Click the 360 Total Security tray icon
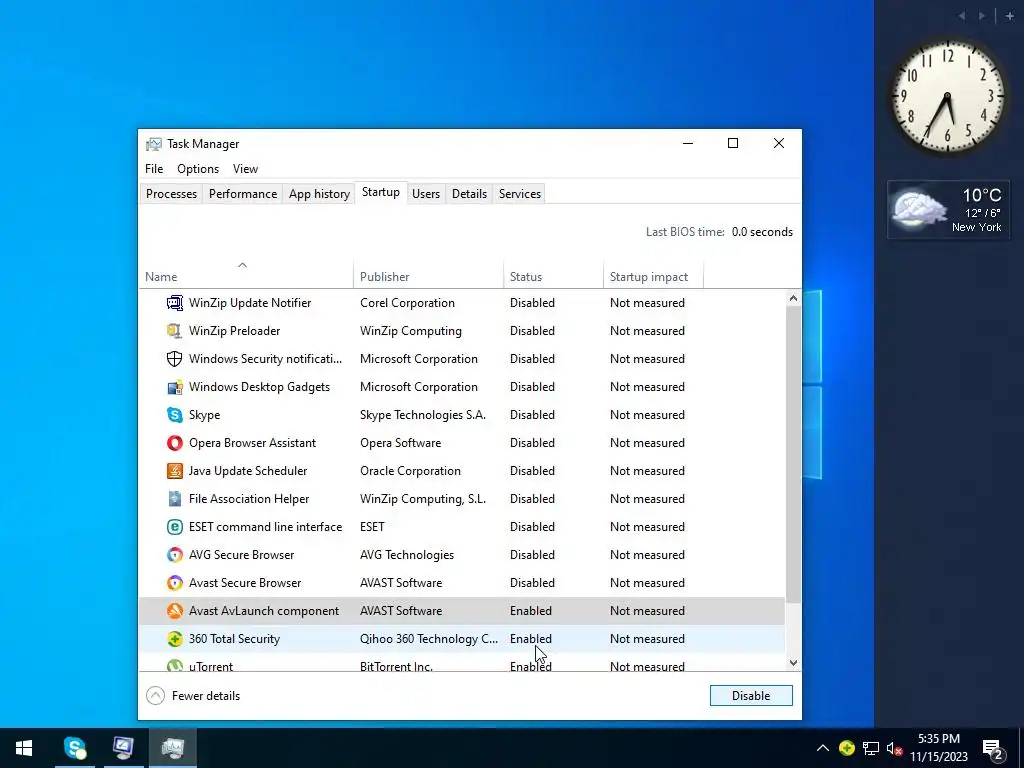The height and width of the screenshot is (768, 1024). (847, 748)
